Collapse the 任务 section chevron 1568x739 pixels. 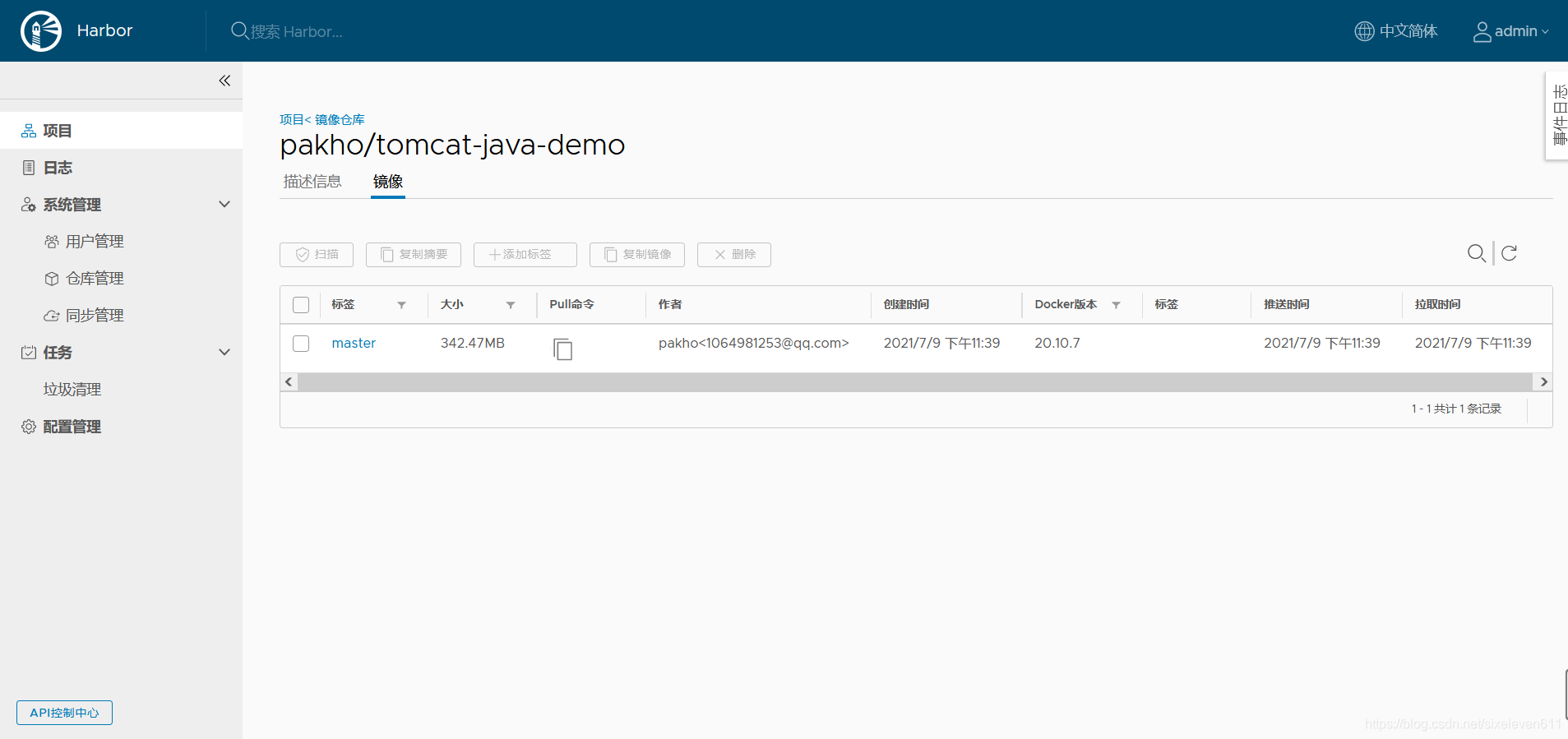point(224,352)
